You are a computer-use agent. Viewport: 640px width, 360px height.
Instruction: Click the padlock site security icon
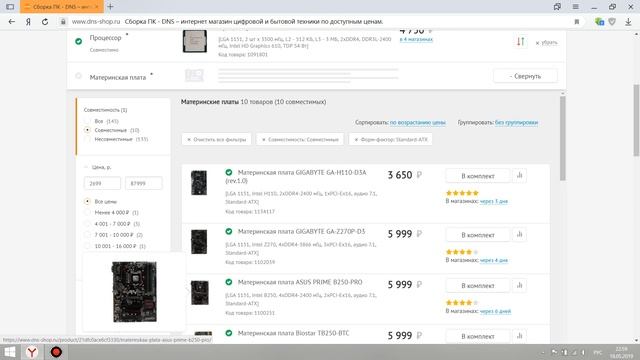click(63, 22)
